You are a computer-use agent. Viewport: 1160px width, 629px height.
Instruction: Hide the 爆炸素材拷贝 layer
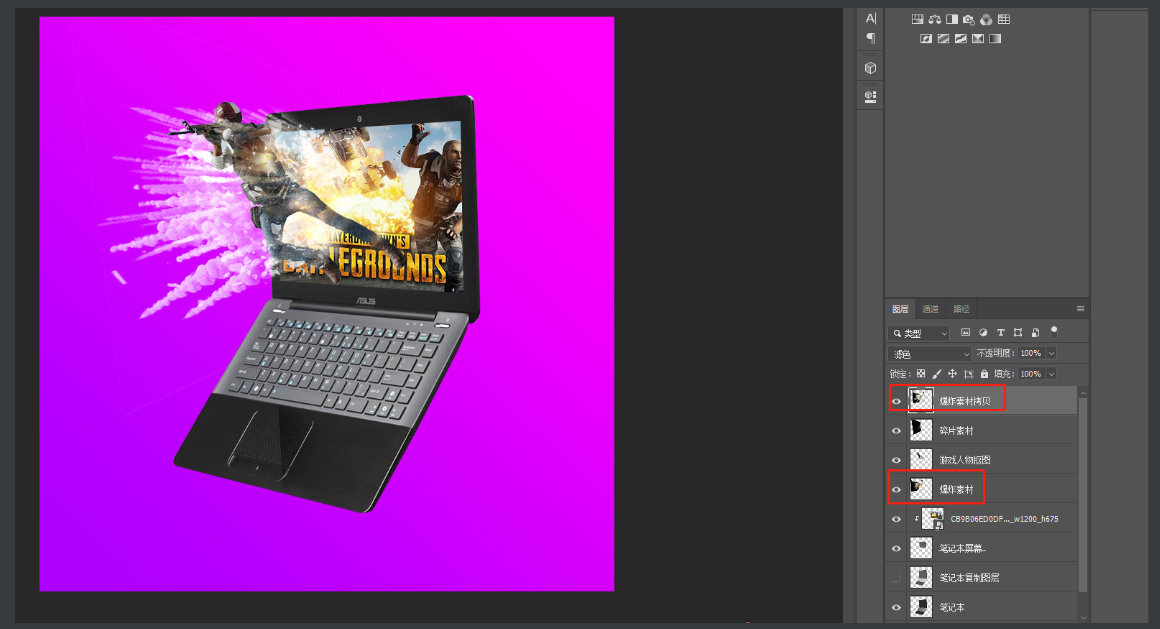[x=897, y=401]
